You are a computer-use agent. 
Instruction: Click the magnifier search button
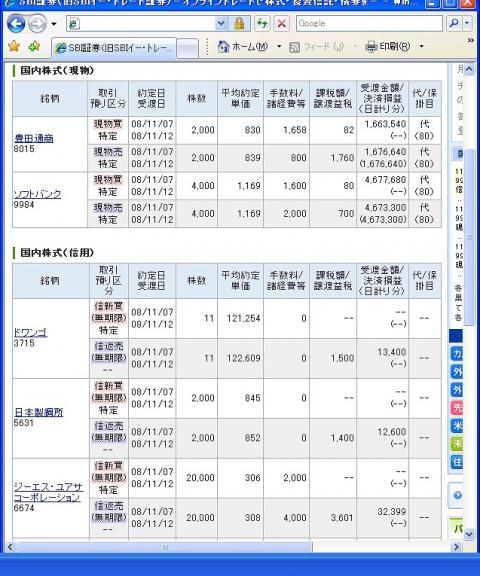[x=454, y=24]
